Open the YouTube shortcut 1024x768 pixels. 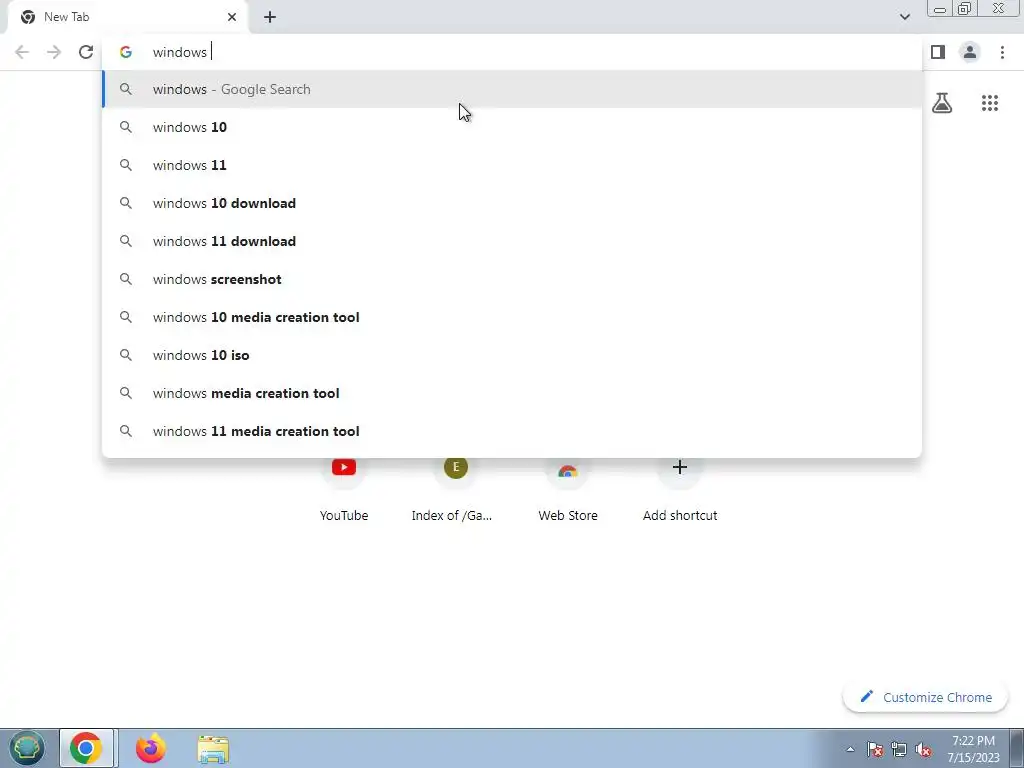click(344, 490)
